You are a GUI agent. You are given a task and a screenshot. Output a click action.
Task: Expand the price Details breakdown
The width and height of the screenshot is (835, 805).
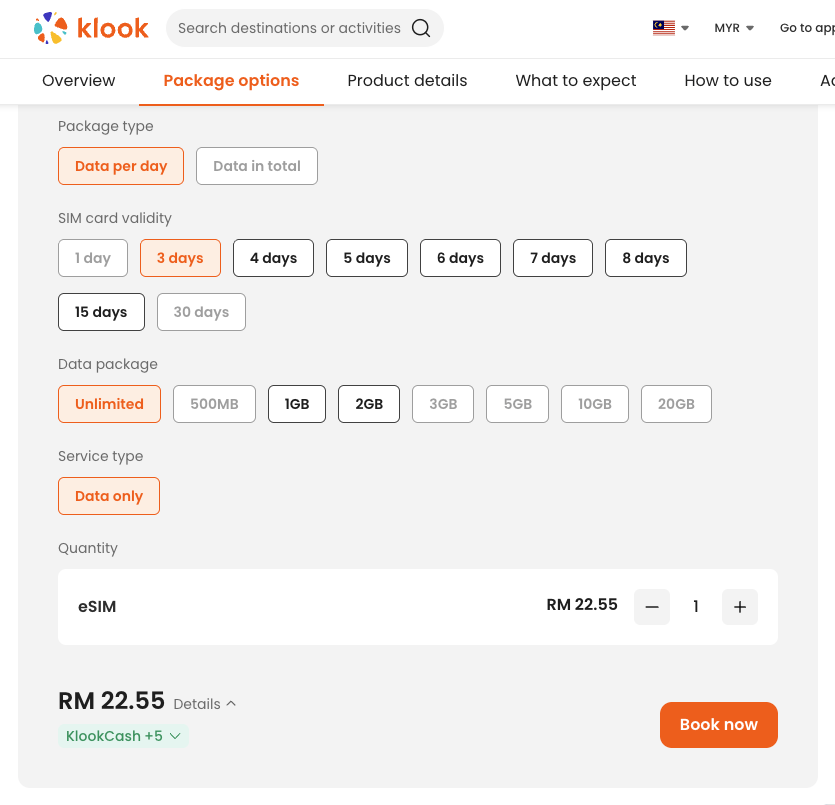tap(205, 704)
